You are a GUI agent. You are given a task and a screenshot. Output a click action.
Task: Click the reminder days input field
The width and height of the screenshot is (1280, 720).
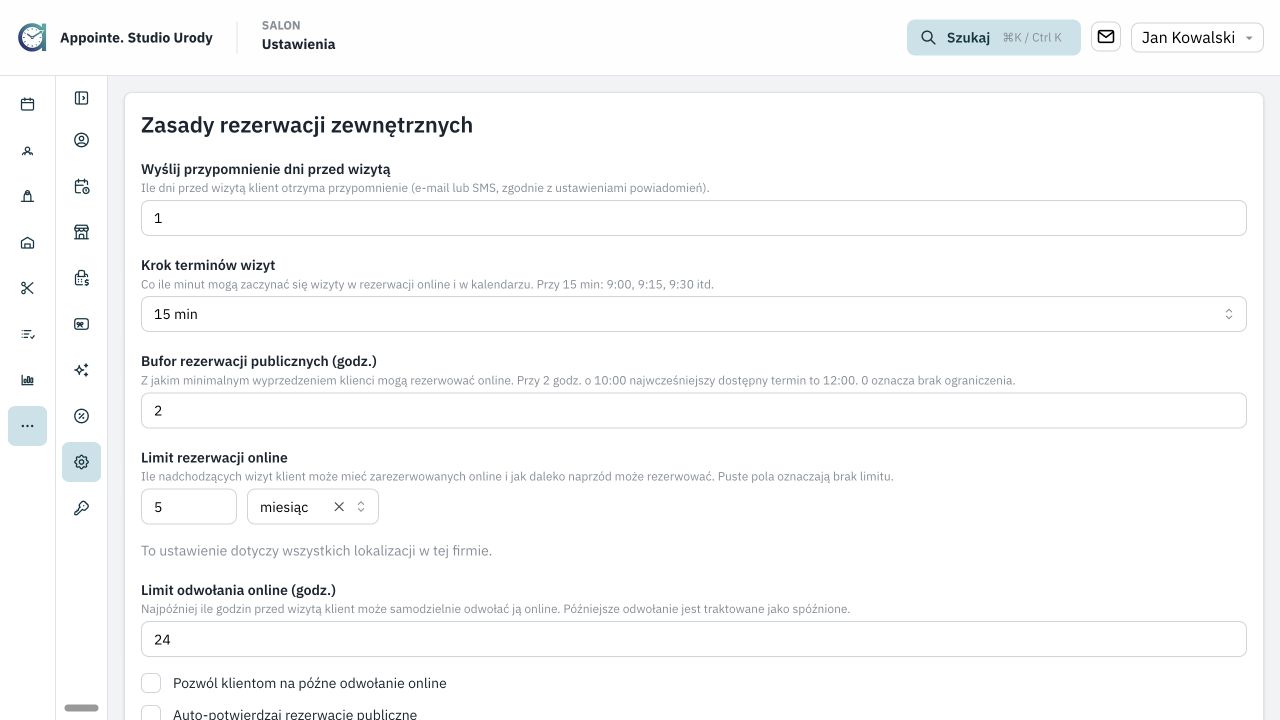(x=693, y=218)
